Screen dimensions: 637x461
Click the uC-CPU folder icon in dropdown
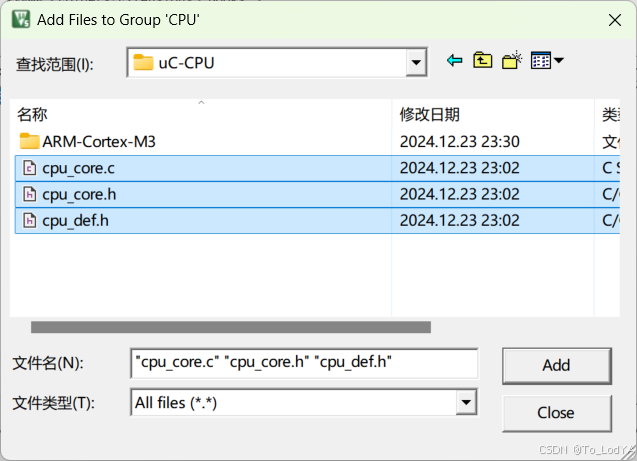(143, 63)
